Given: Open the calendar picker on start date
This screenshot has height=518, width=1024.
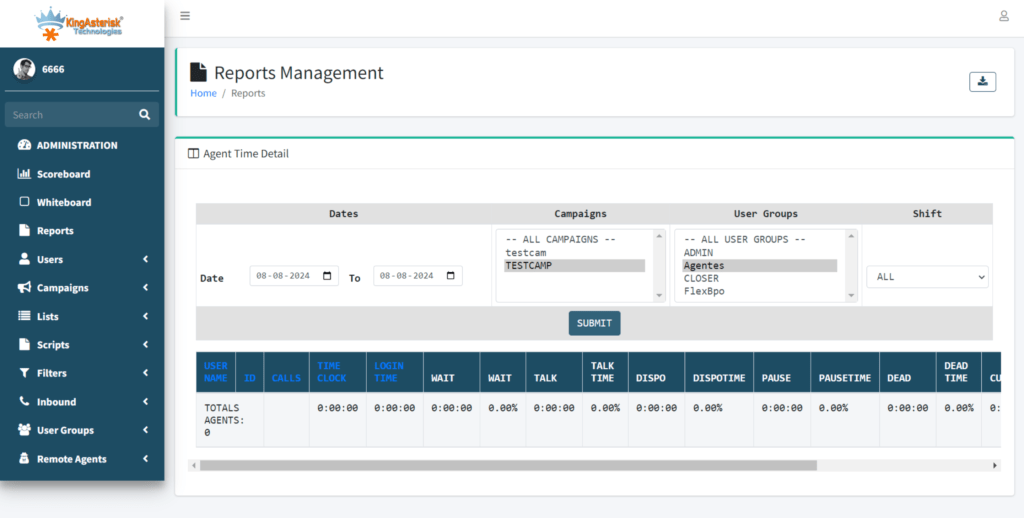Looking at the screenshot, I should 328,276.
